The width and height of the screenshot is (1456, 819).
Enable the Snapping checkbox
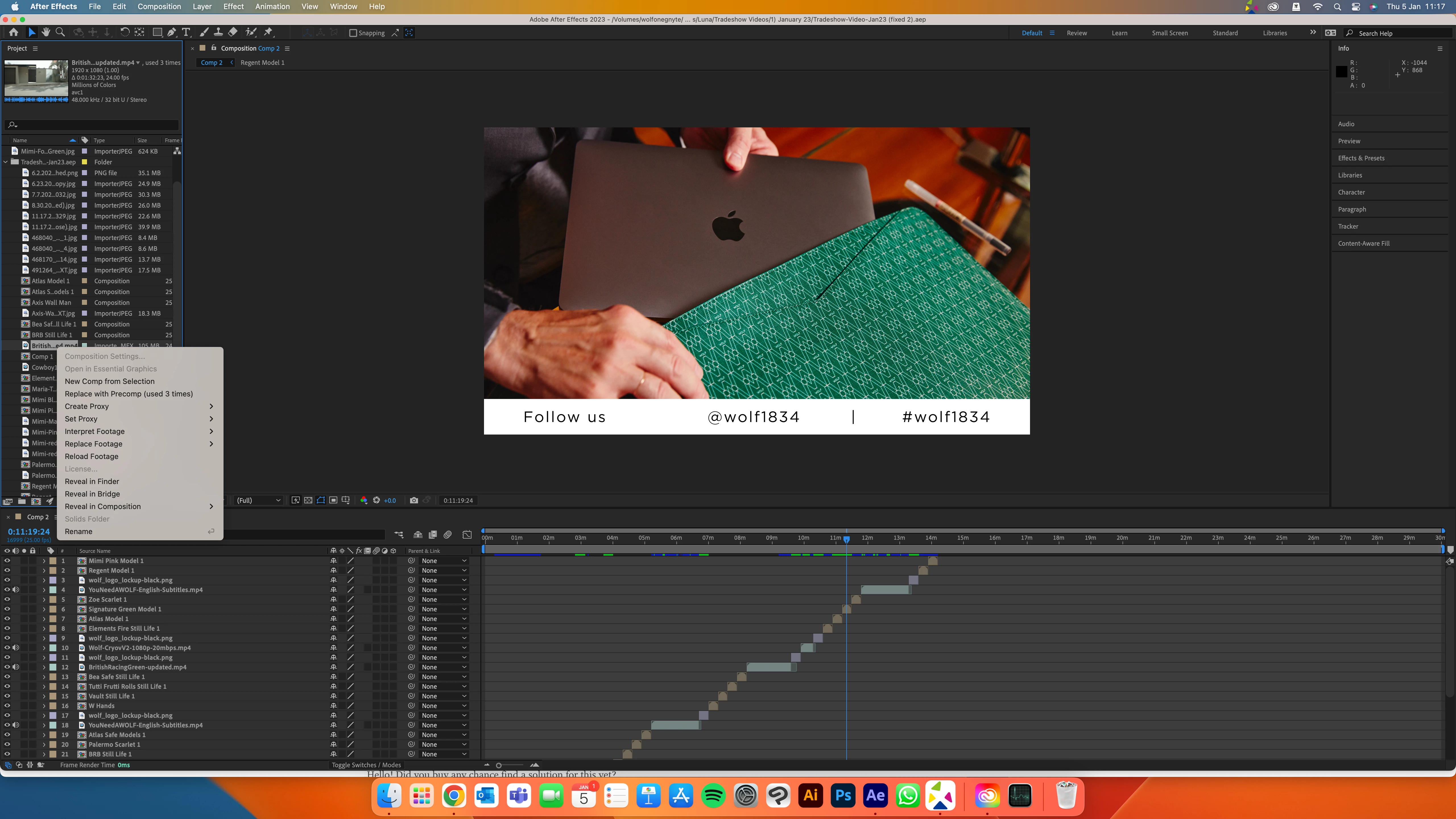tap(353, 33)
